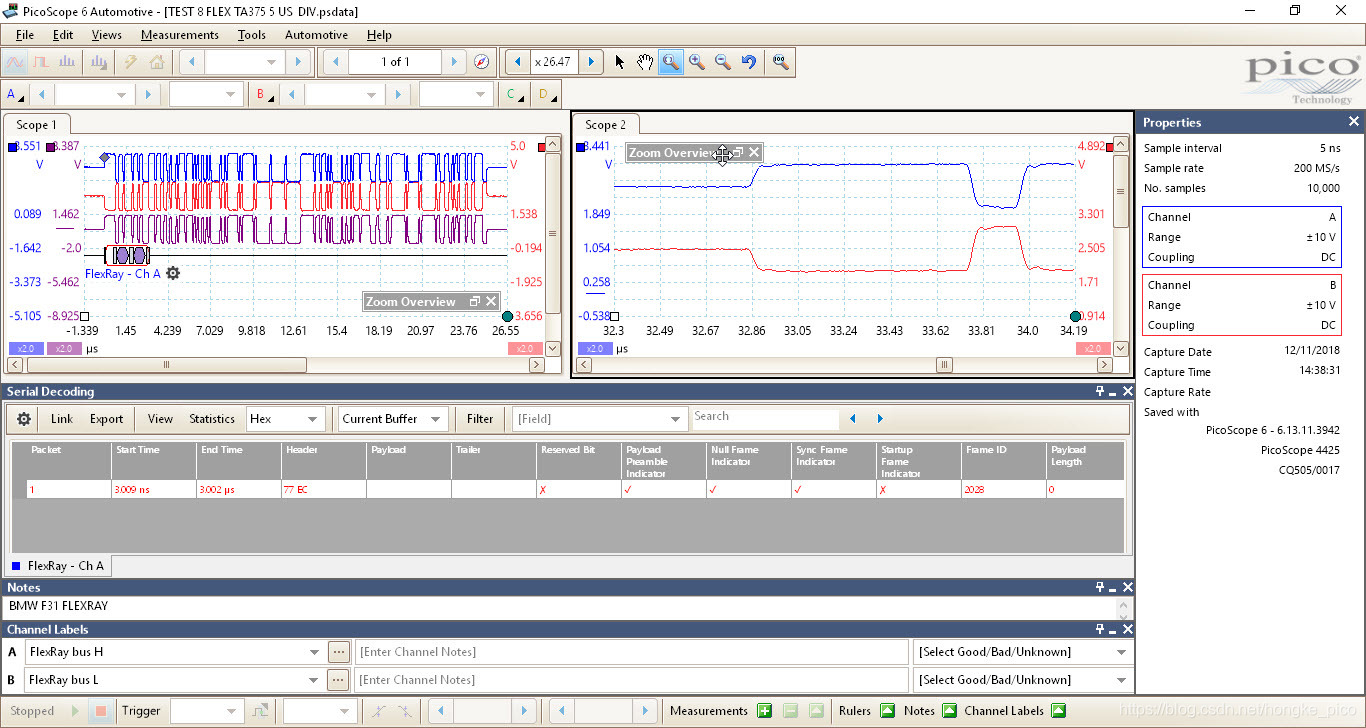Undo the last zoom

click(x=749, y=62)
